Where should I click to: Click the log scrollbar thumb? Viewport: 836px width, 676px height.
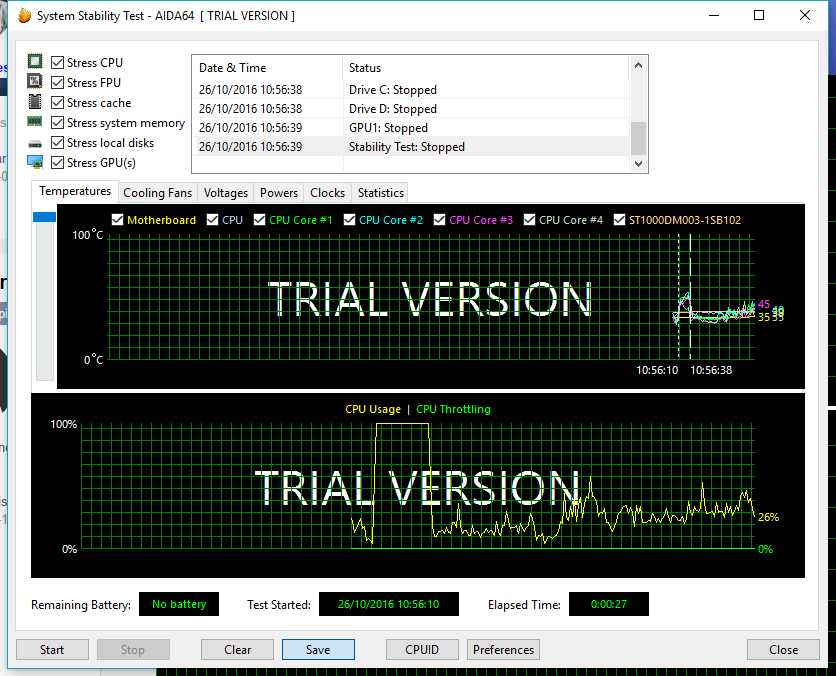[x=638, y=138]
